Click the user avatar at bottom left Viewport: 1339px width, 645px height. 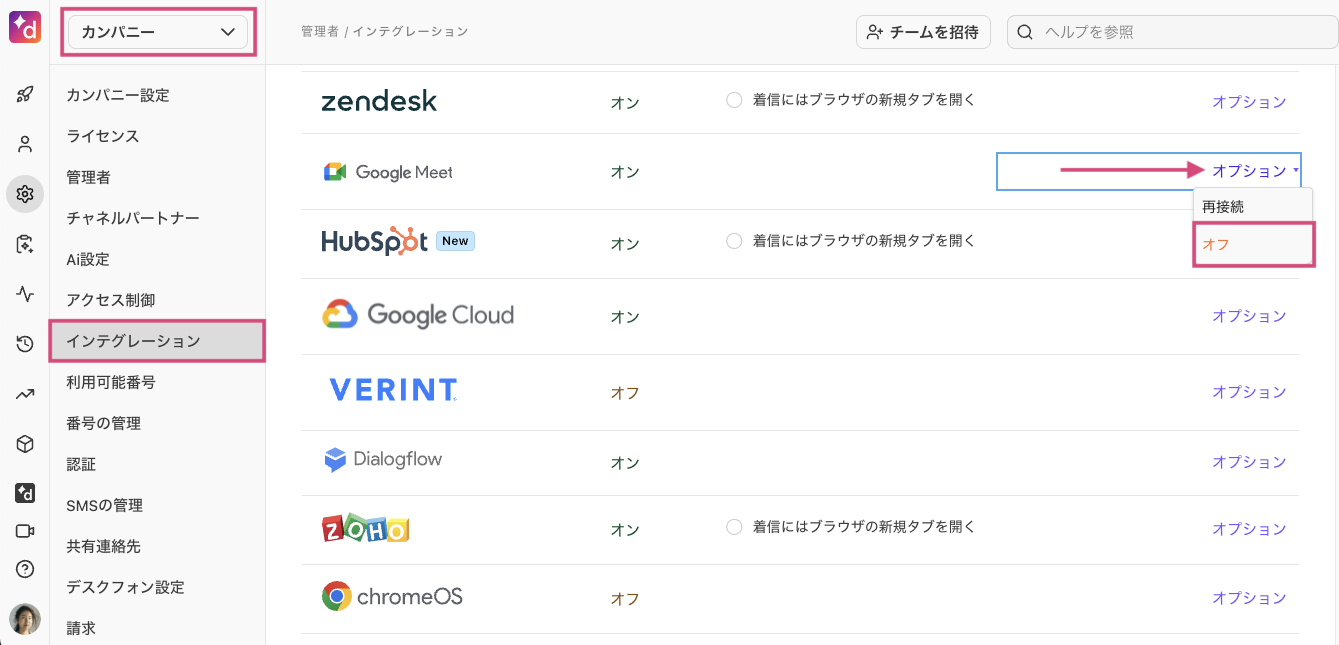[25, 619]
